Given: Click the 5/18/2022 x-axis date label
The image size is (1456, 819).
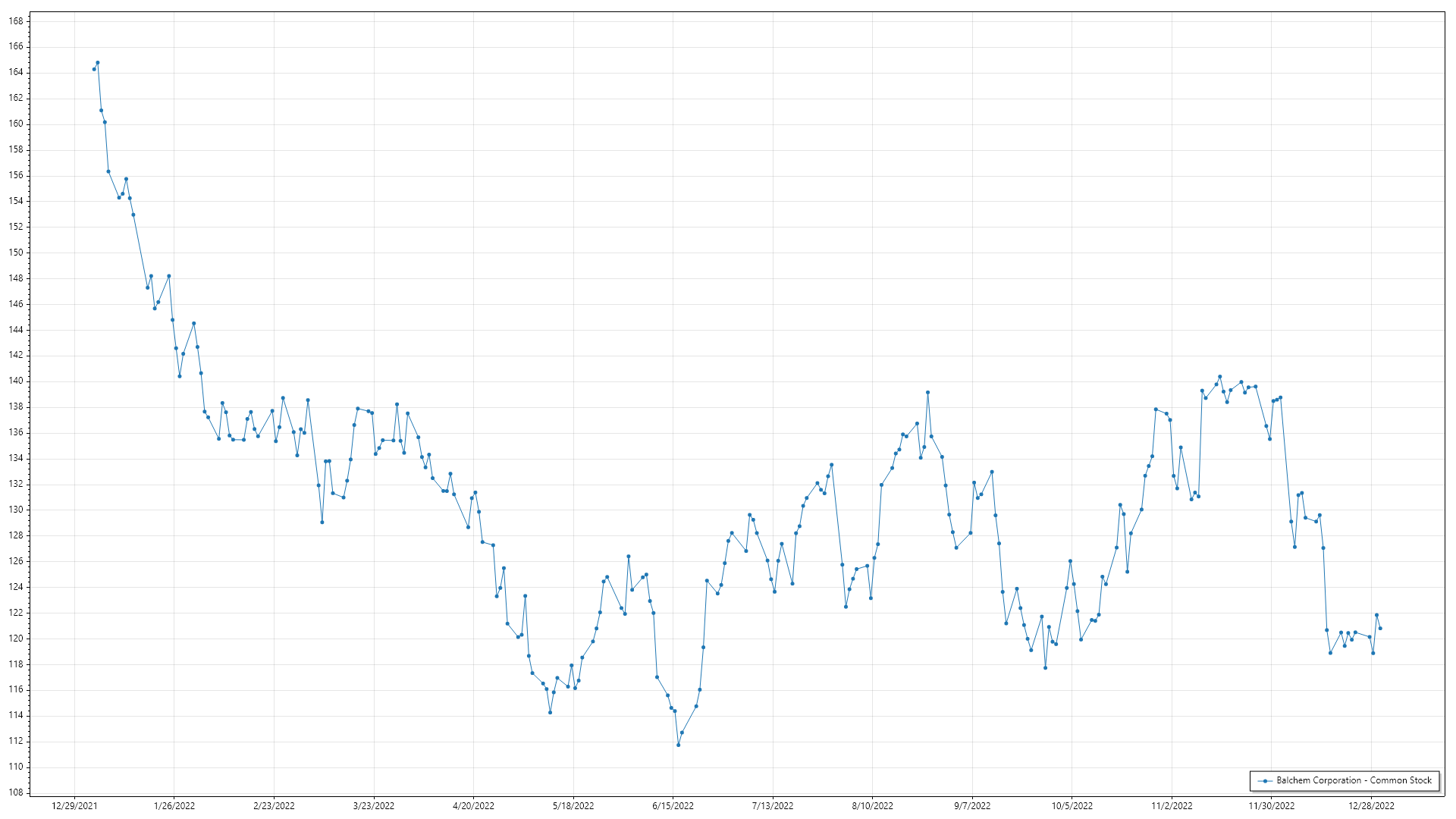Looking at the screenshot, I should (573, 806).
